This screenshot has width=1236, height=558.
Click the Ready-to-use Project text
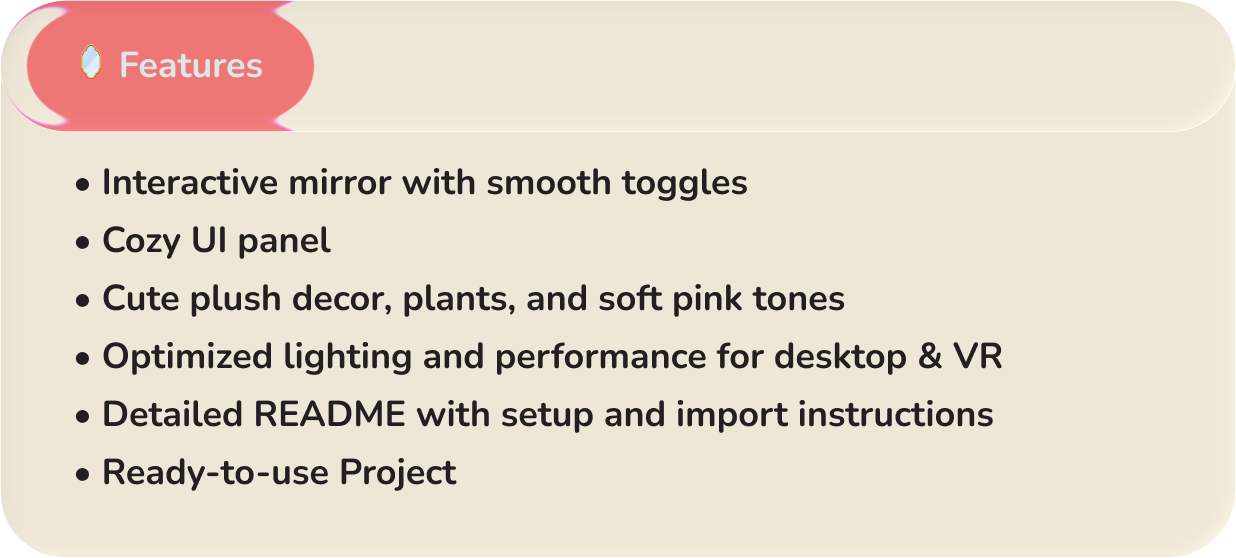coord(279,472)
